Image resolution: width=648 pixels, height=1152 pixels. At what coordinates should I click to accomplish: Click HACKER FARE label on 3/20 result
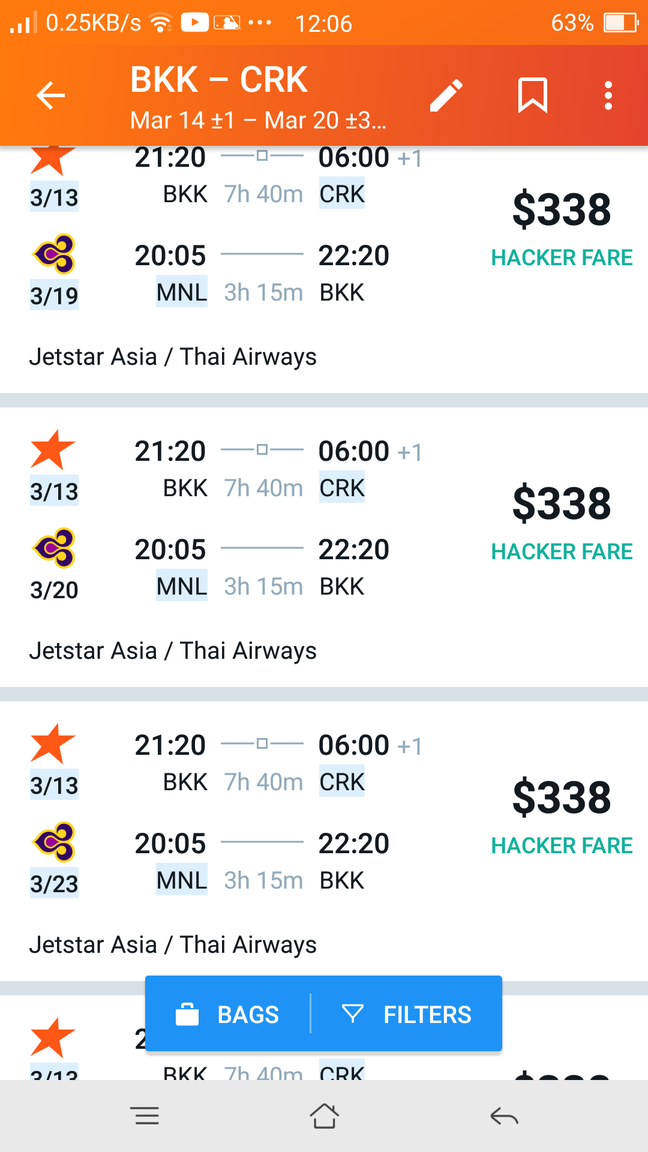562,552
